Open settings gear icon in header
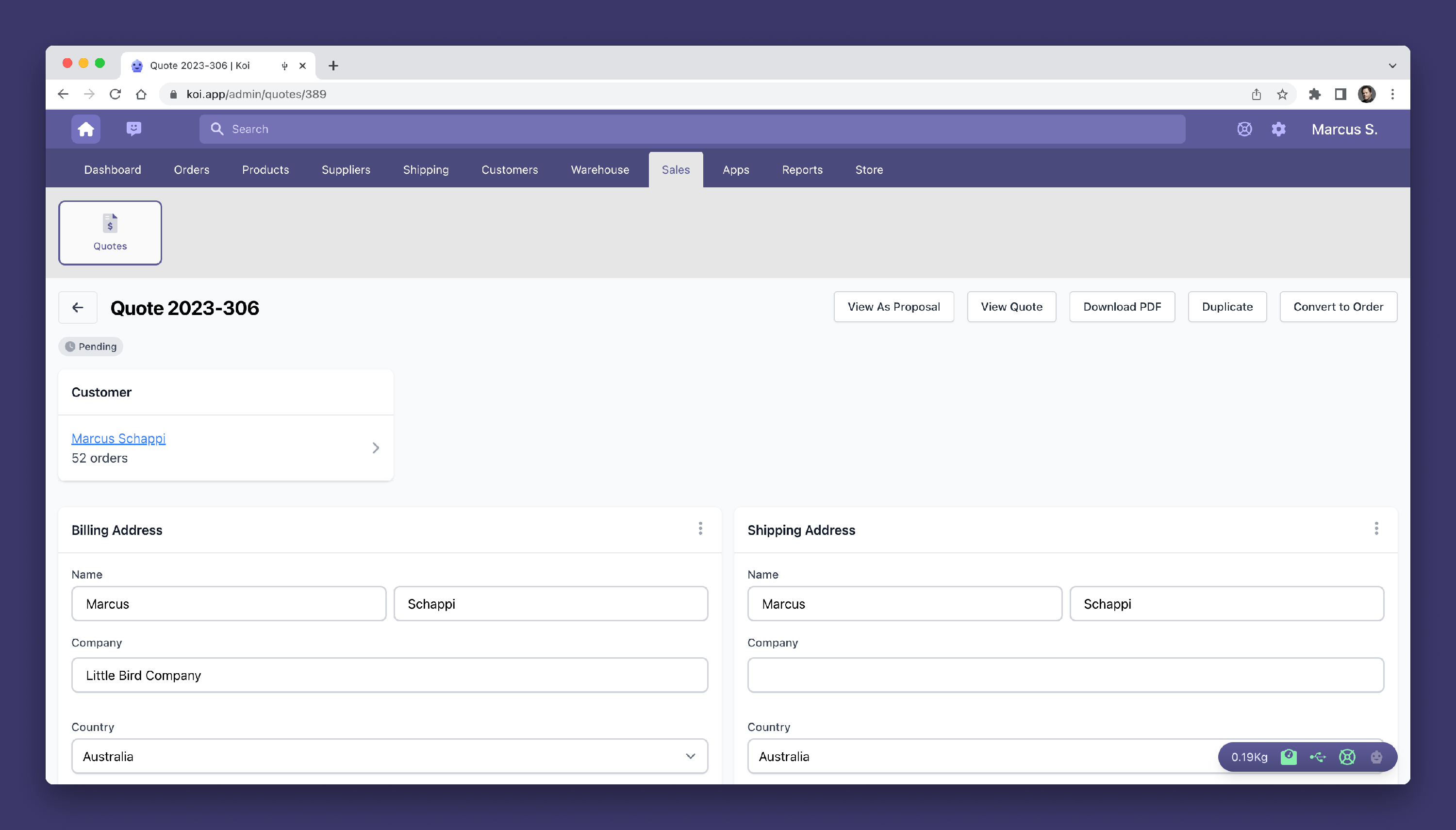This screenshot has width=1456, height=830. point(1278,130)
